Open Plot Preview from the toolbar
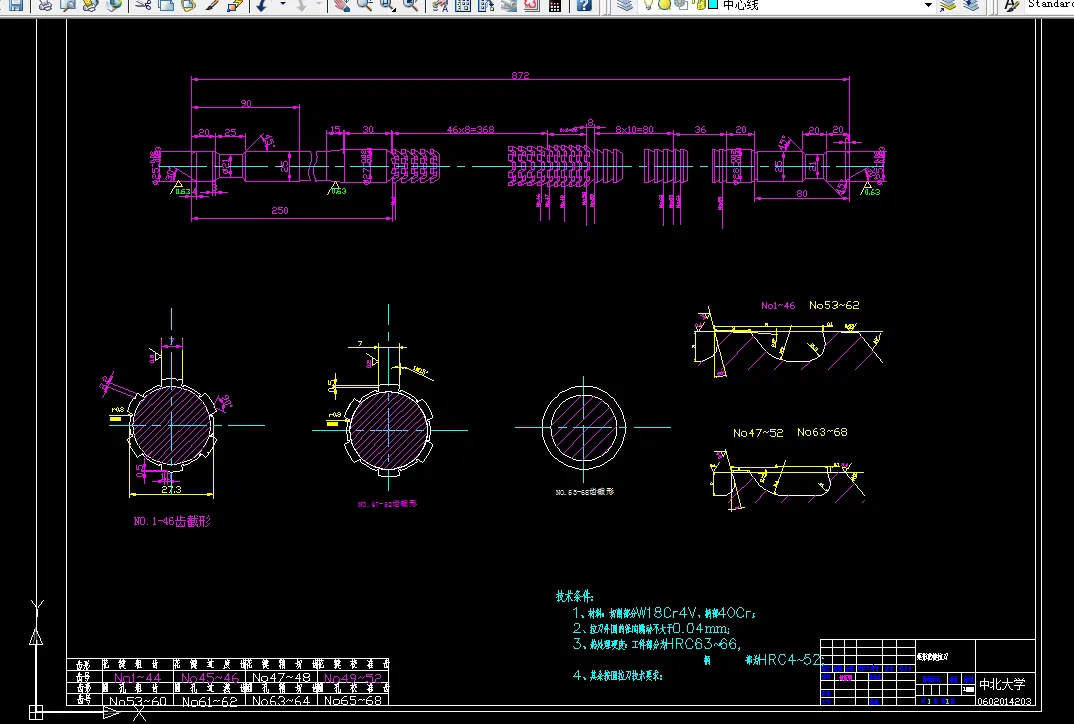 tap(67, 5)
